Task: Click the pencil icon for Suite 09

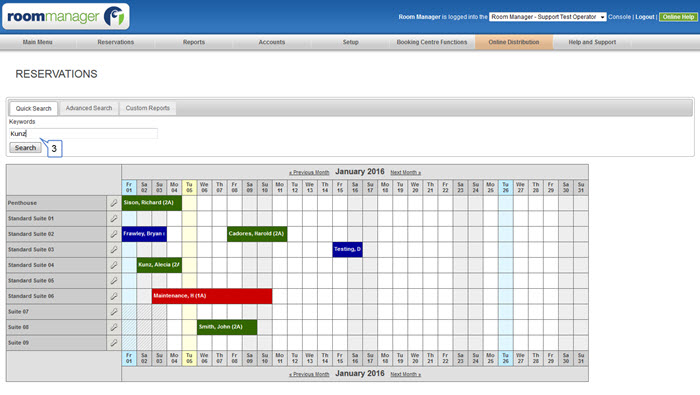Action: (114, 343)
